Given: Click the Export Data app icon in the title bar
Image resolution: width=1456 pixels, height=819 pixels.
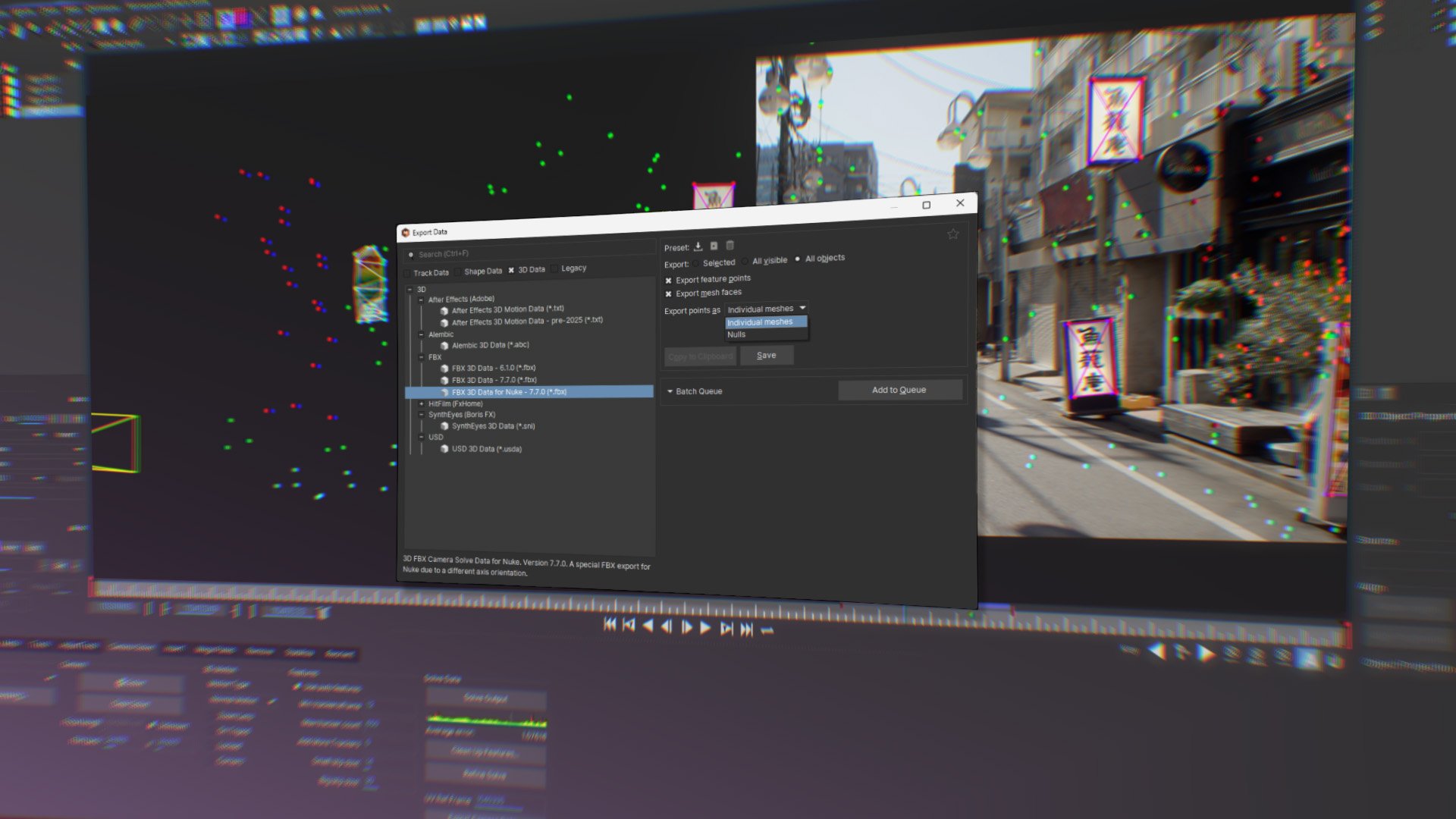Looking at the screenshot, I should click(406, 232).
